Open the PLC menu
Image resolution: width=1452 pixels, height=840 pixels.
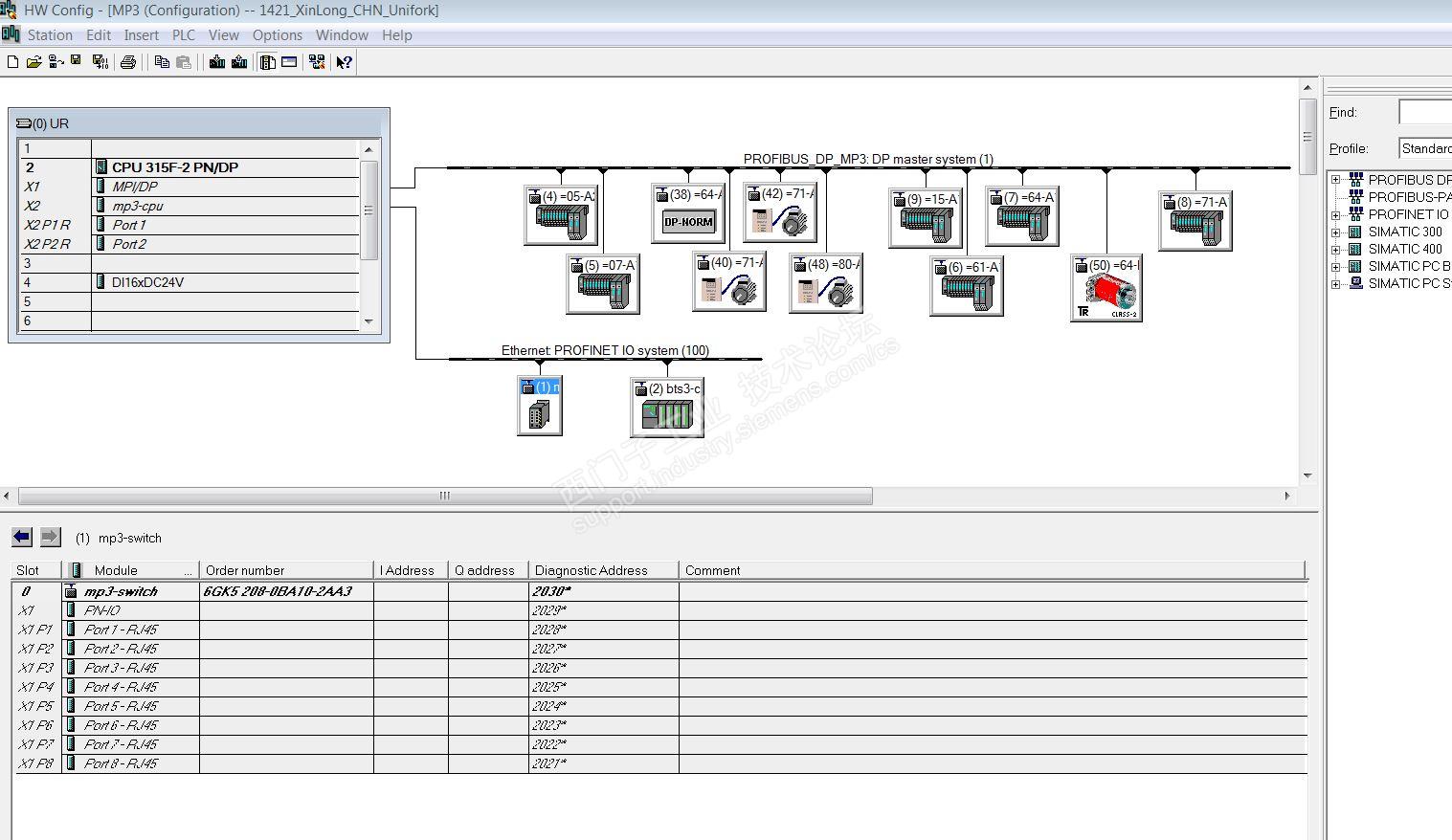(x=184, y=35)
